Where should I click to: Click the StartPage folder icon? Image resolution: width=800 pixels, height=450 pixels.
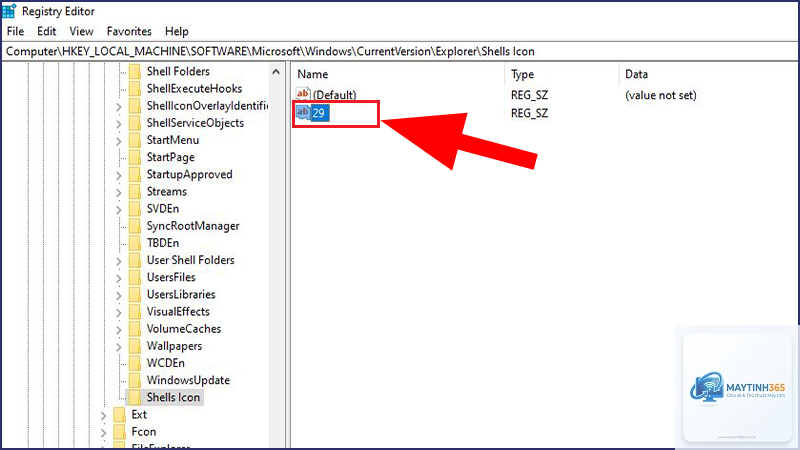tap(135, 157)
